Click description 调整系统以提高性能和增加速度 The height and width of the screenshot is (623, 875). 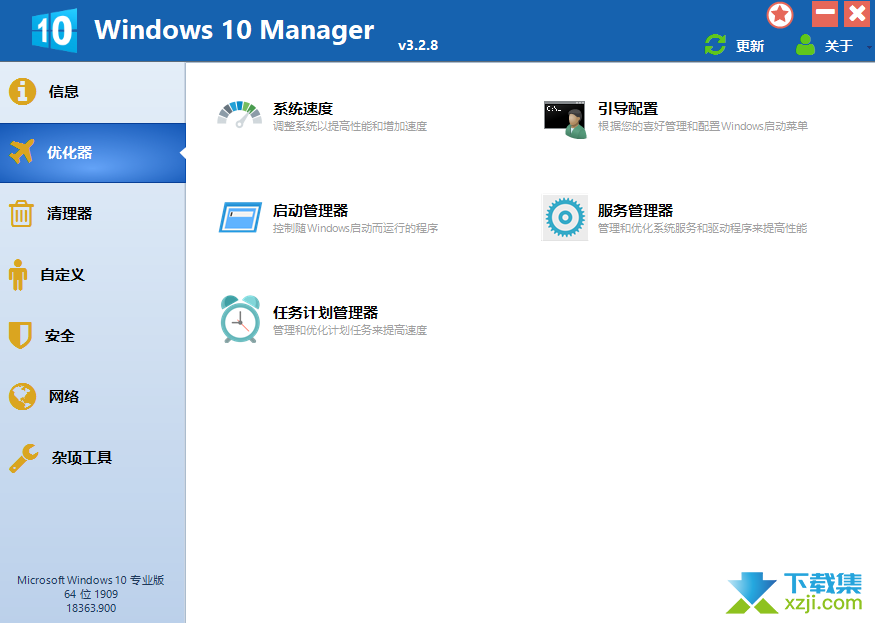click(x=350, y=126)
